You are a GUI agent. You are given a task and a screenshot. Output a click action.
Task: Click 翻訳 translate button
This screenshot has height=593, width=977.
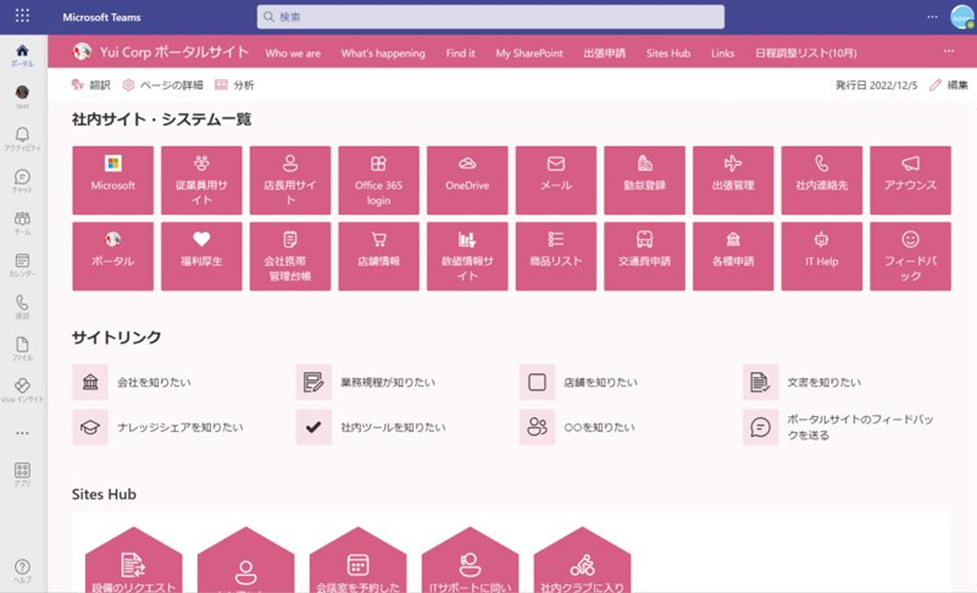pos(91,85)
